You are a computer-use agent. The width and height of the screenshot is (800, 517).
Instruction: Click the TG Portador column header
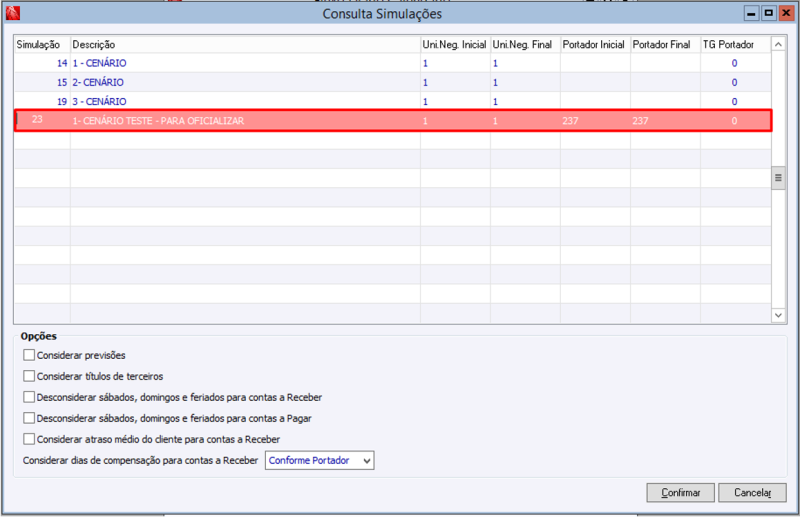[735, 44]
